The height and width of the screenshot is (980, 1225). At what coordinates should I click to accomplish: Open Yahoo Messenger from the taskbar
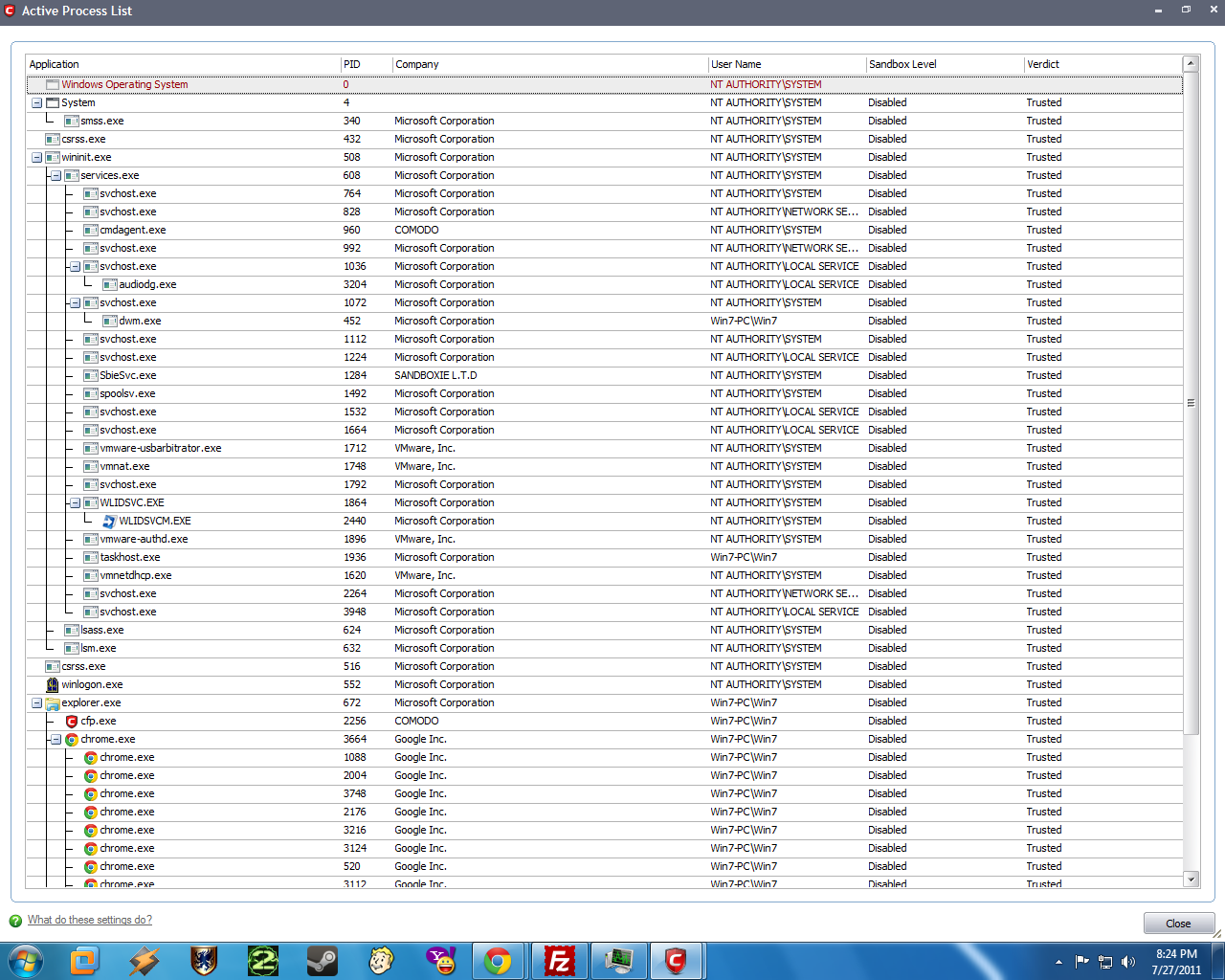(x=441, y=961)
